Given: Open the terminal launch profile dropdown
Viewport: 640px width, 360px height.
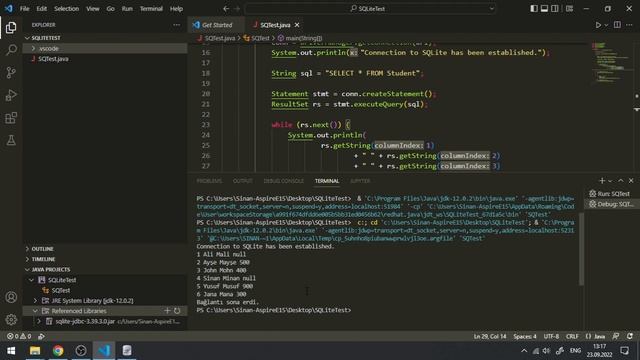Looking at the screenshot, I should pos(610,181).
